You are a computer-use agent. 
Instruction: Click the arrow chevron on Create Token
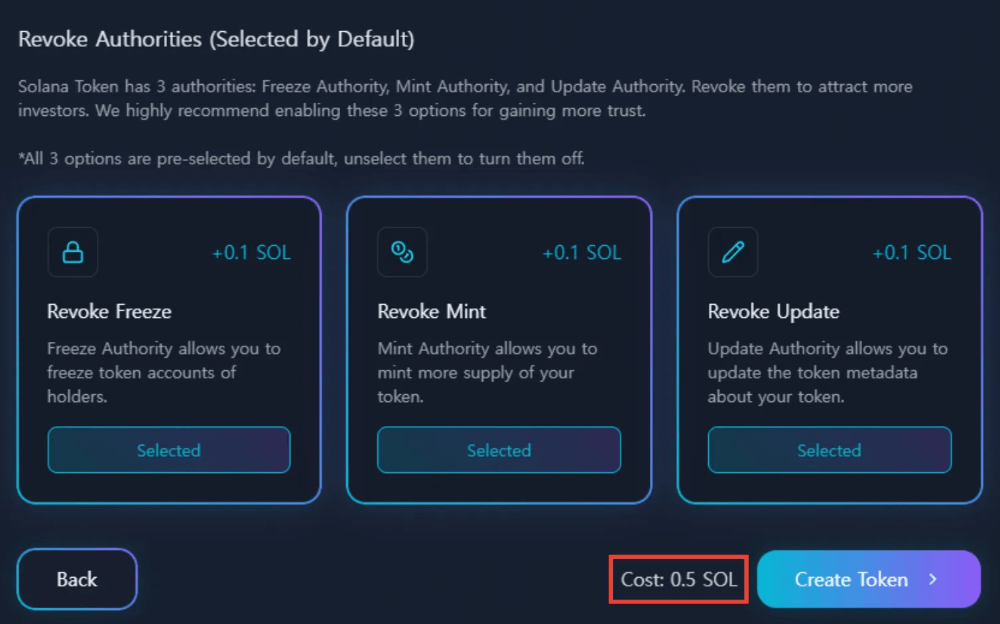click(x=933, y=579)
